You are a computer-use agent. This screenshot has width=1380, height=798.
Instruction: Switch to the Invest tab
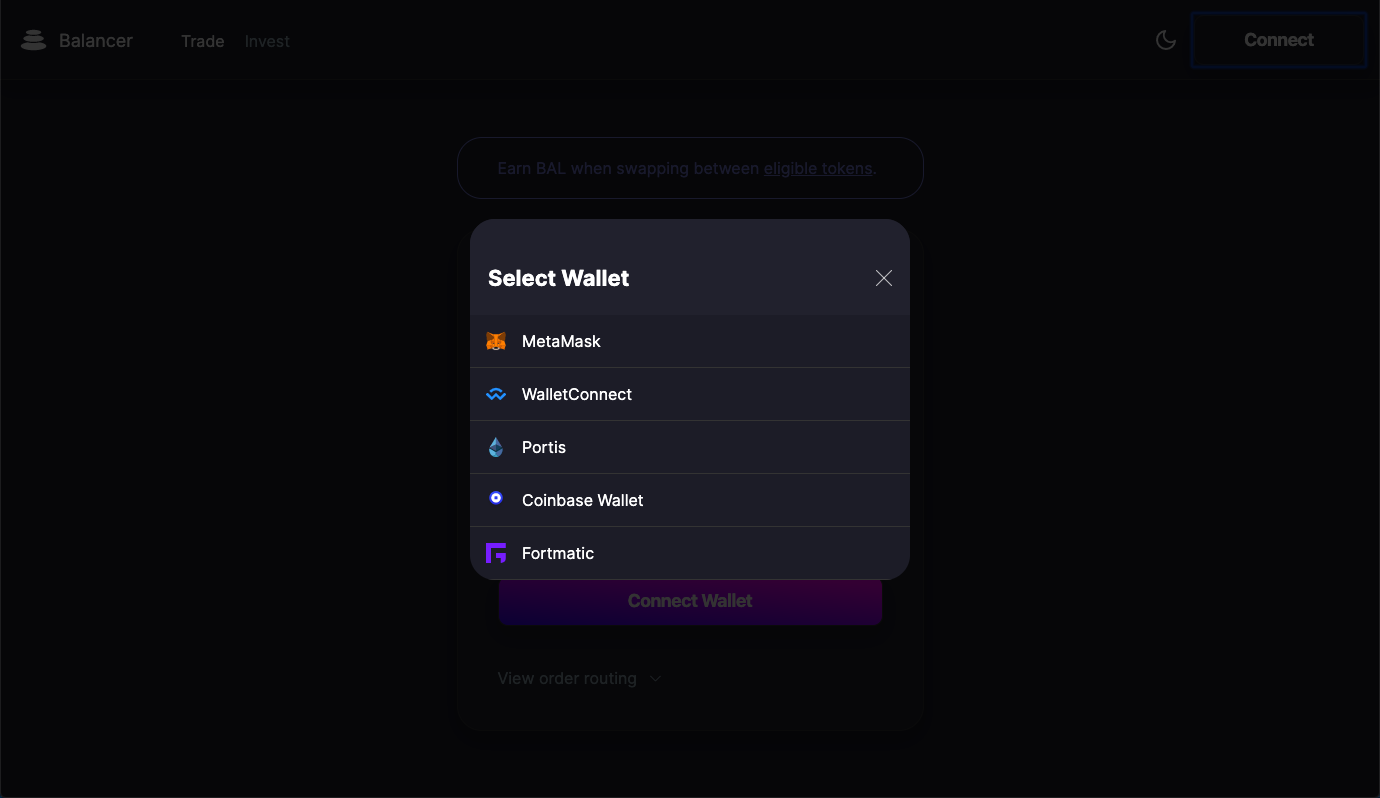point(267,41)
